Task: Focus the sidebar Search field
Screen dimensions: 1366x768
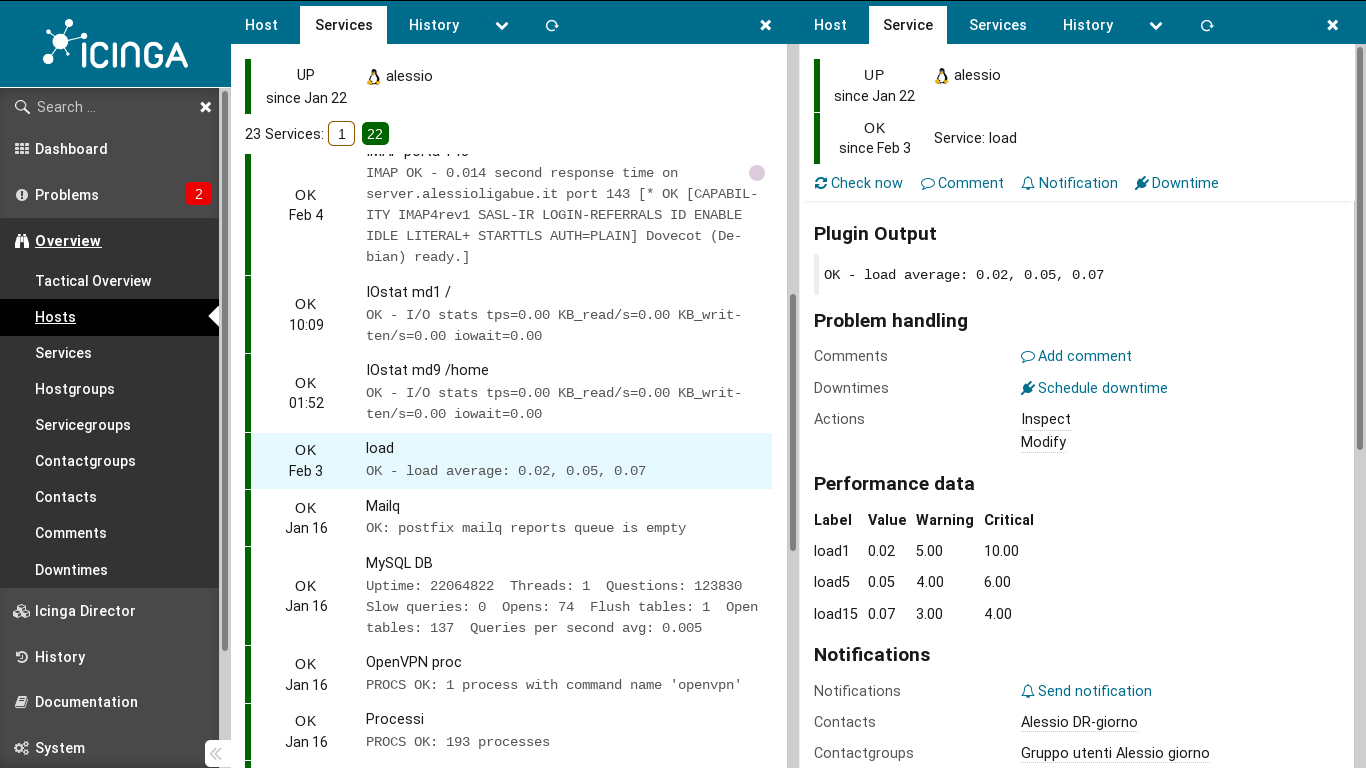Action: pos(112,107)
